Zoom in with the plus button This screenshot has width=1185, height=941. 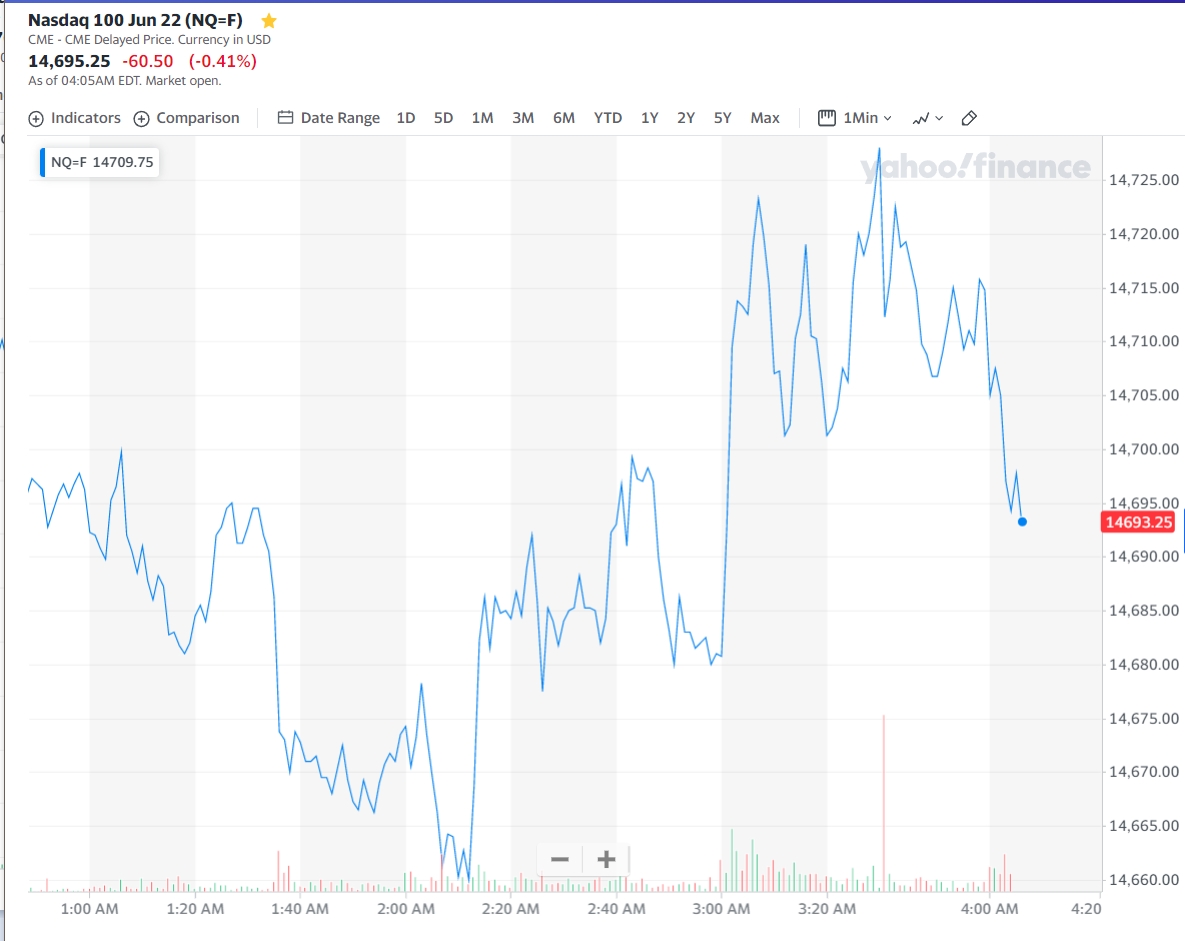(x=606, y=859)
